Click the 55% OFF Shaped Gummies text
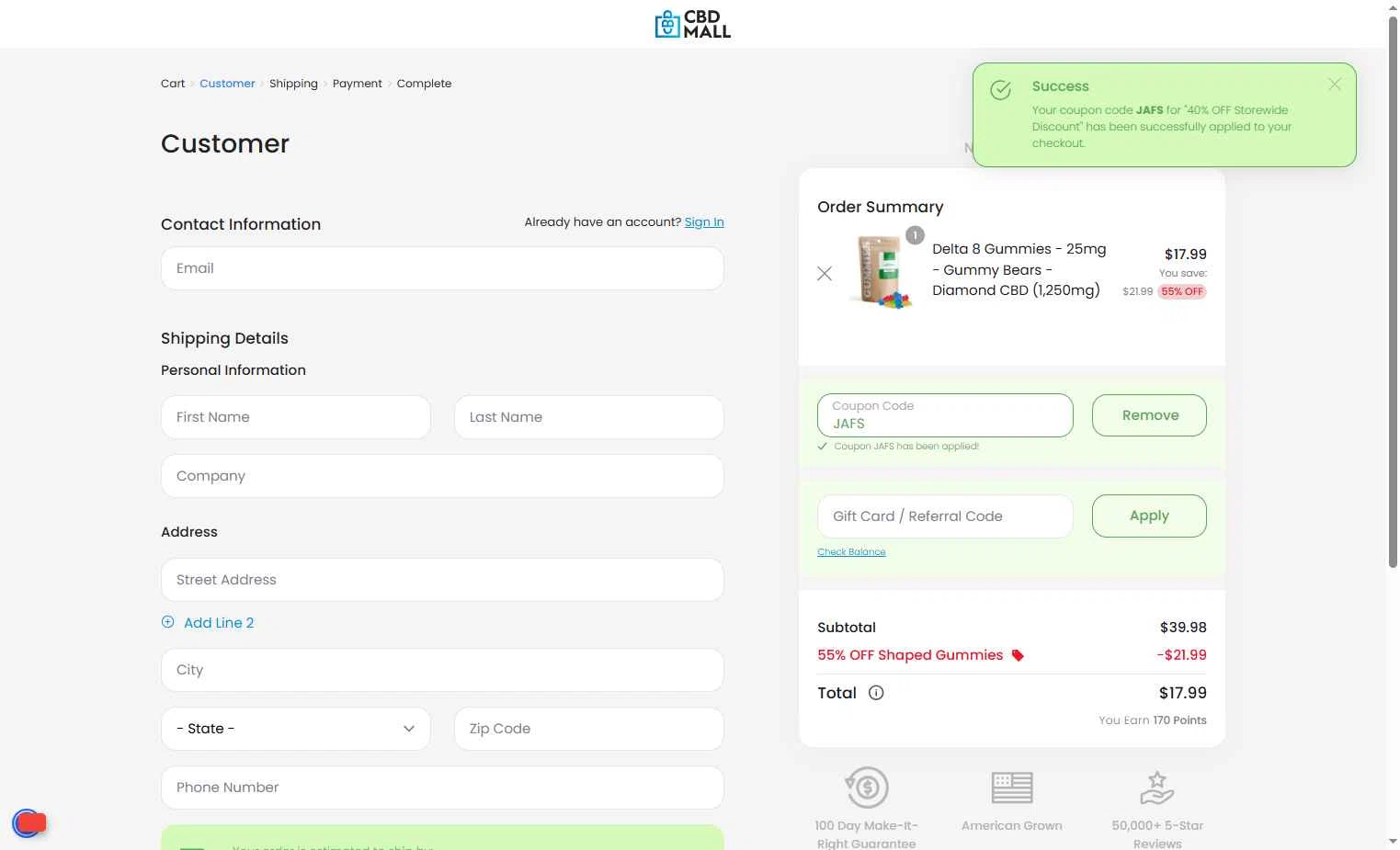The image size is (1400, 850). point(910,655)
